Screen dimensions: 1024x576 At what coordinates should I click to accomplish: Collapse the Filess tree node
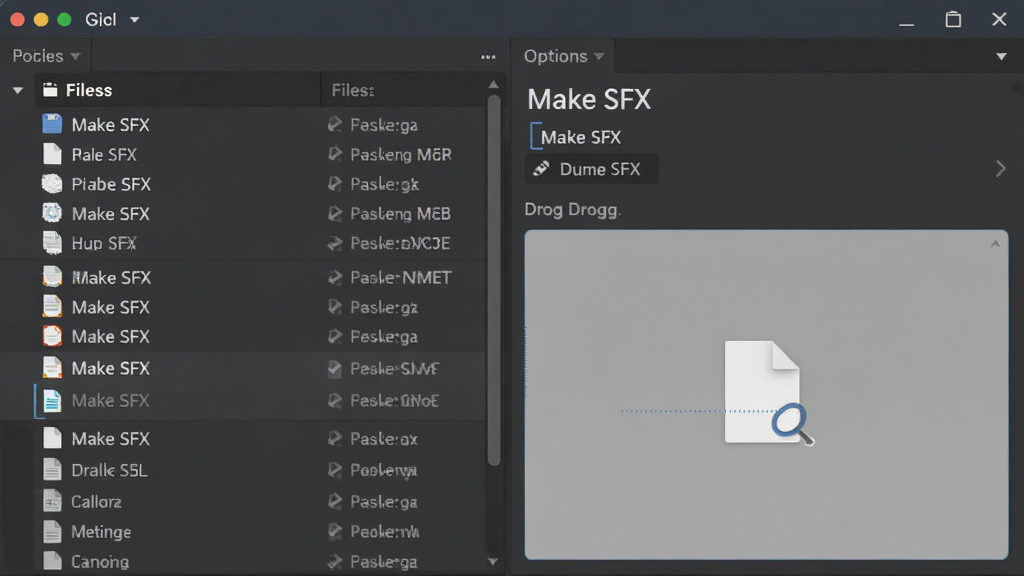coord(18,90)
